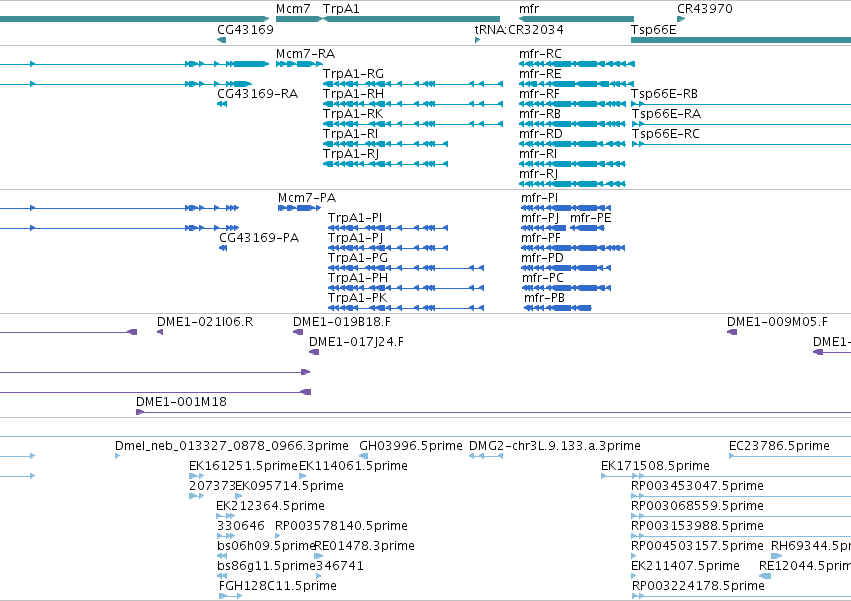Image resolution: width=851 pixels, height=601 pixels.
Task: Click the Tsp66E-RC transcript label
Action: (665, 134)
